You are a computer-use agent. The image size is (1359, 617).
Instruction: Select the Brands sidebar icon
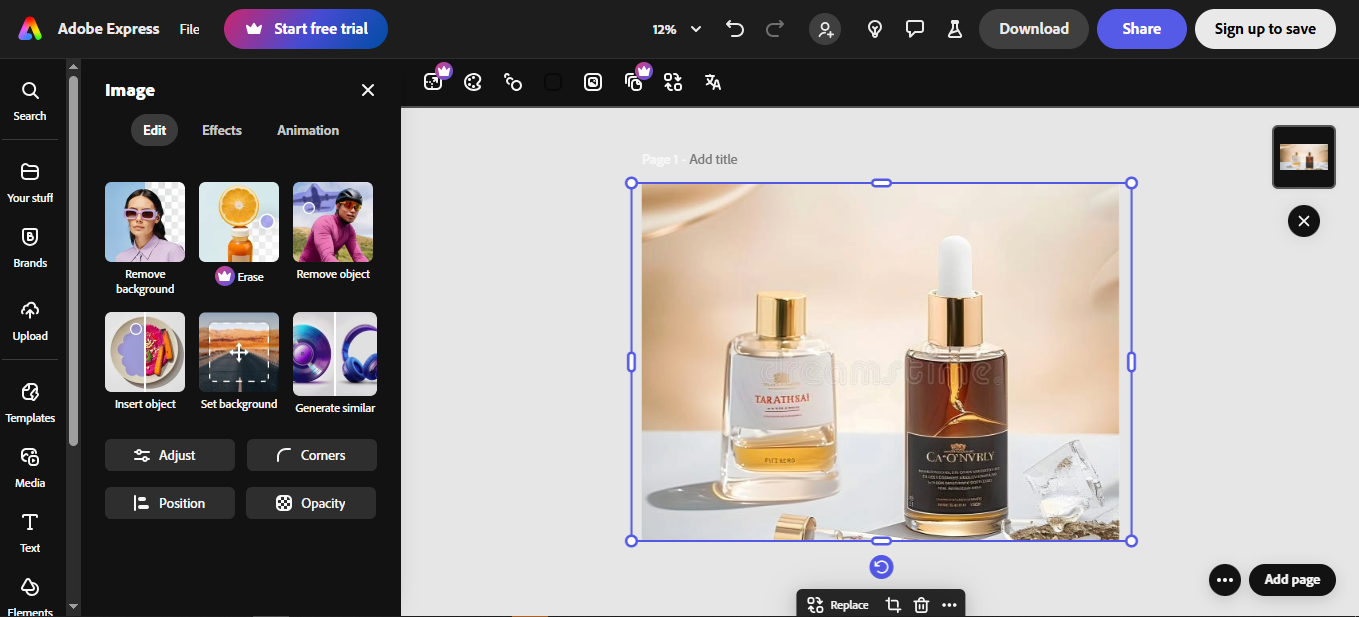tap(30, 245)
